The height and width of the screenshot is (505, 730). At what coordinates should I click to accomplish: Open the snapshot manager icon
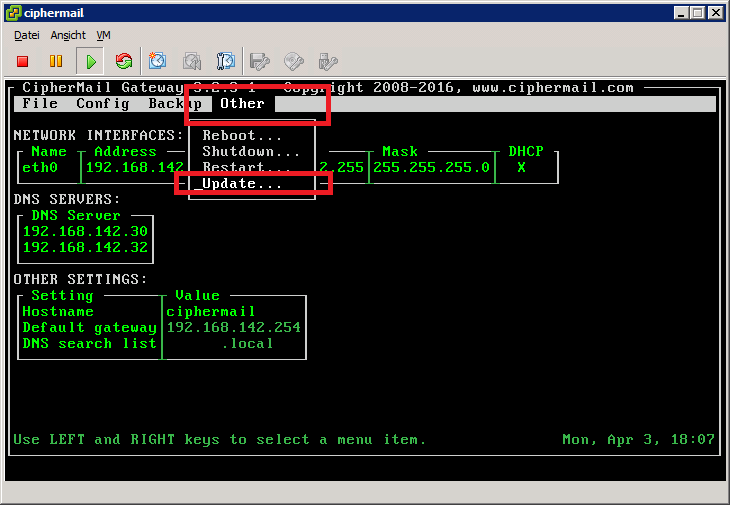coord(226,62)
